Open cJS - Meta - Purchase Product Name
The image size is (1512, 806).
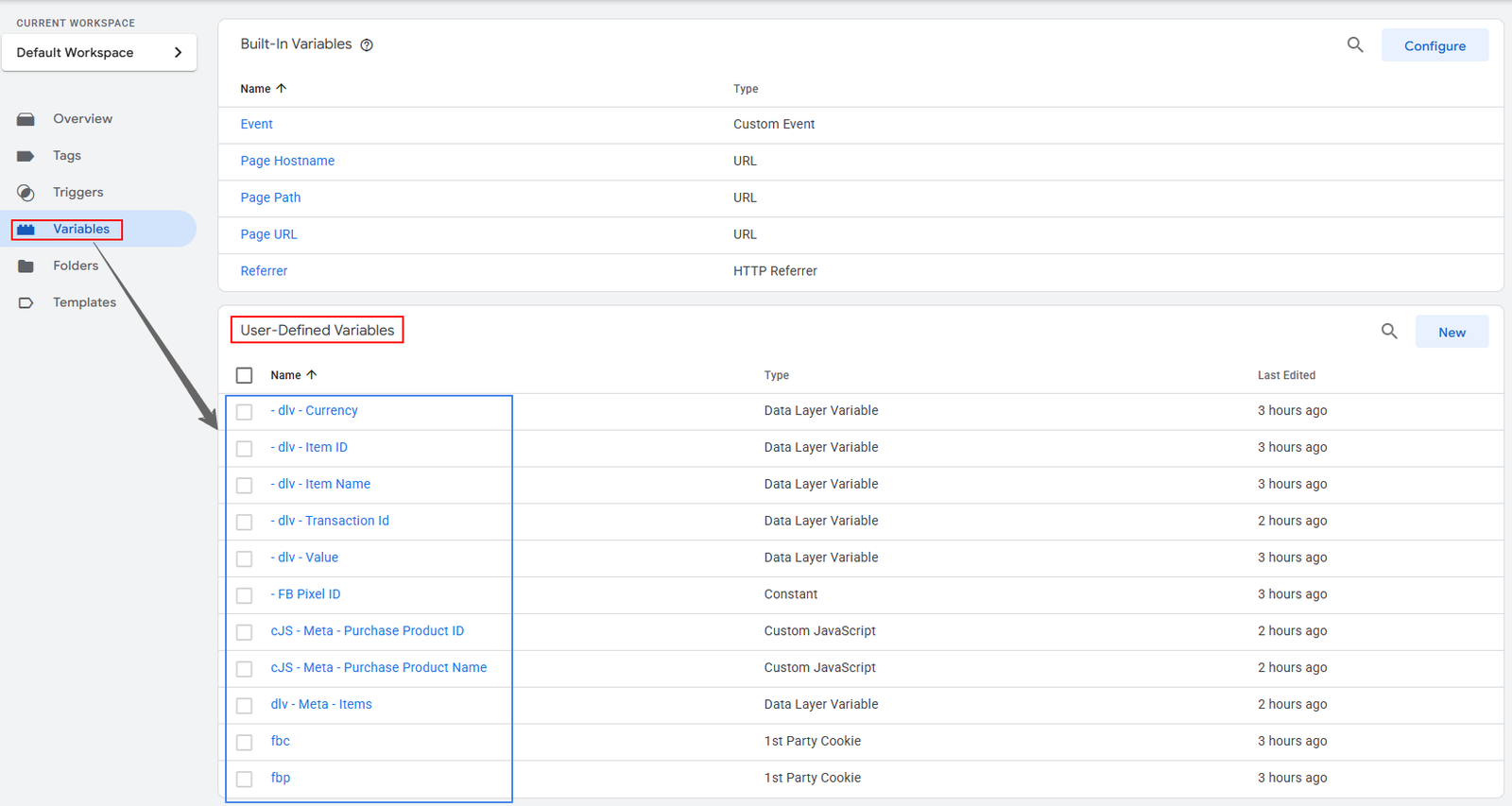(379, 668)
